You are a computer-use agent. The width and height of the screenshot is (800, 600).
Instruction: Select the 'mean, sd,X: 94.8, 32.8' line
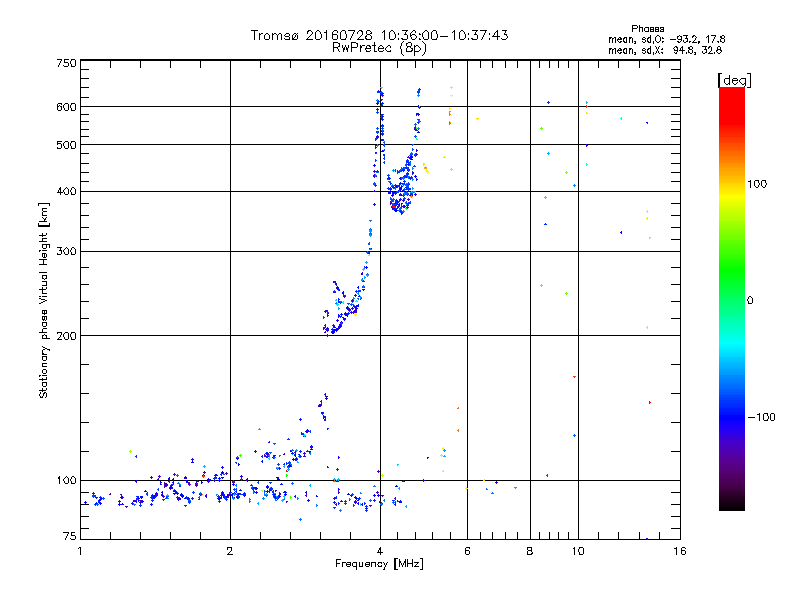pos(665,50)
